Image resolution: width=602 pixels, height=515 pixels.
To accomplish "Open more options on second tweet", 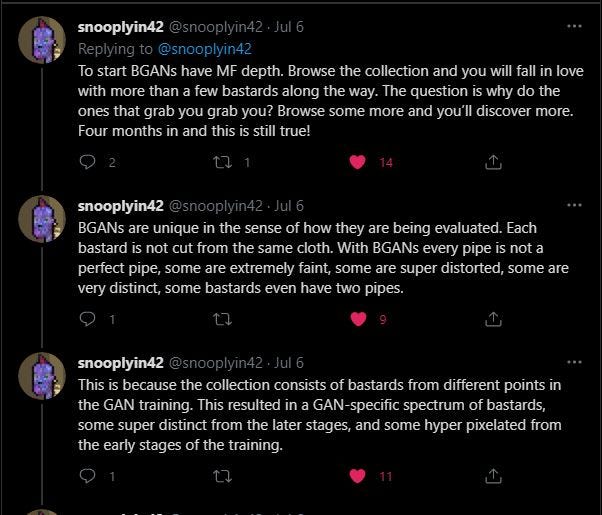I will [x=573, y=205].
